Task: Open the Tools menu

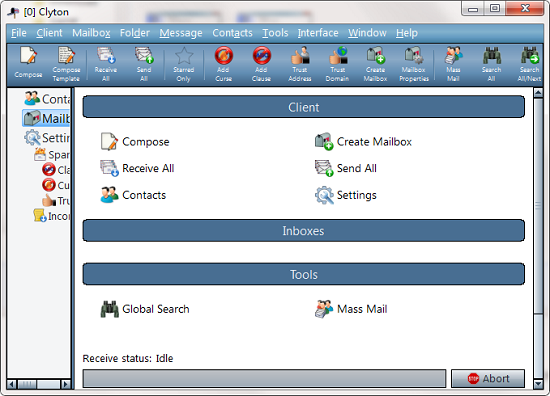Action: (275, 33)
